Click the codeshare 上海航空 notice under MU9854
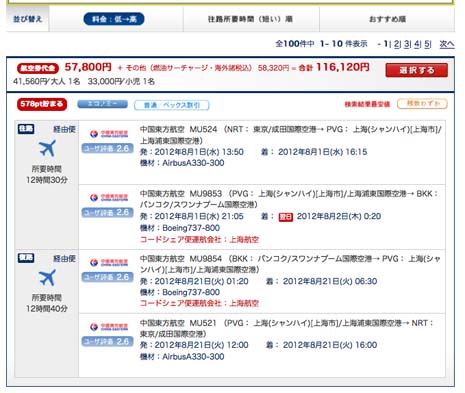This screenshot has width=465, height=393. (x=199, y=303)
